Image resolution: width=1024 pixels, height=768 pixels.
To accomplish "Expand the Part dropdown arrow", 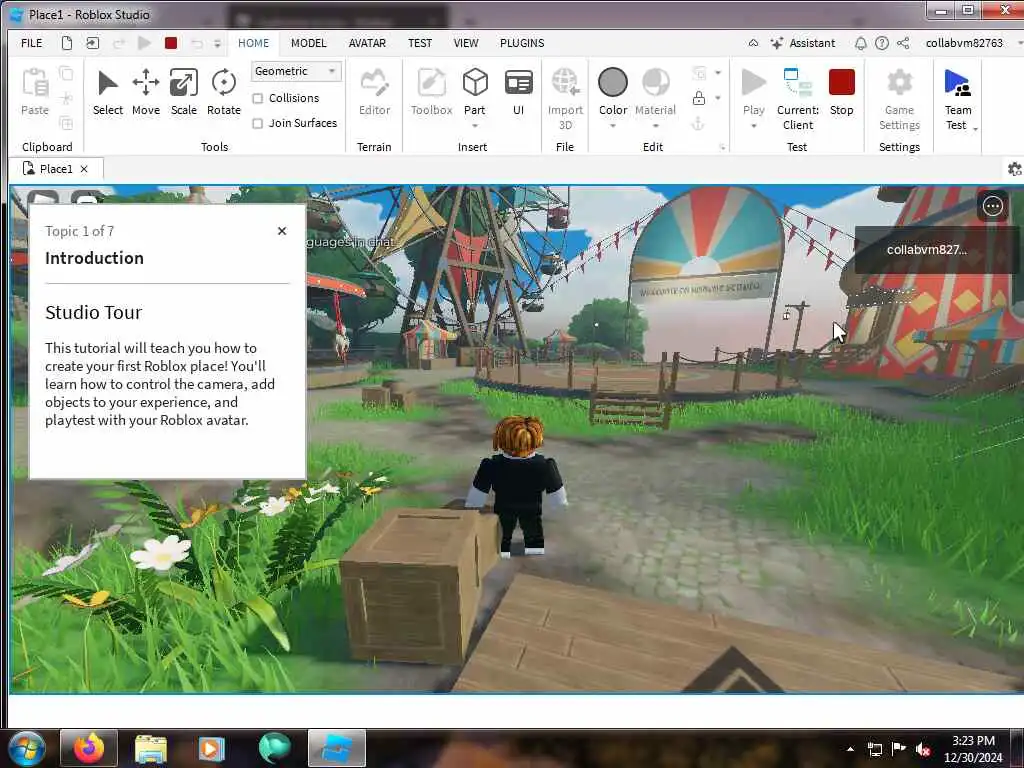I will [475, 125].
